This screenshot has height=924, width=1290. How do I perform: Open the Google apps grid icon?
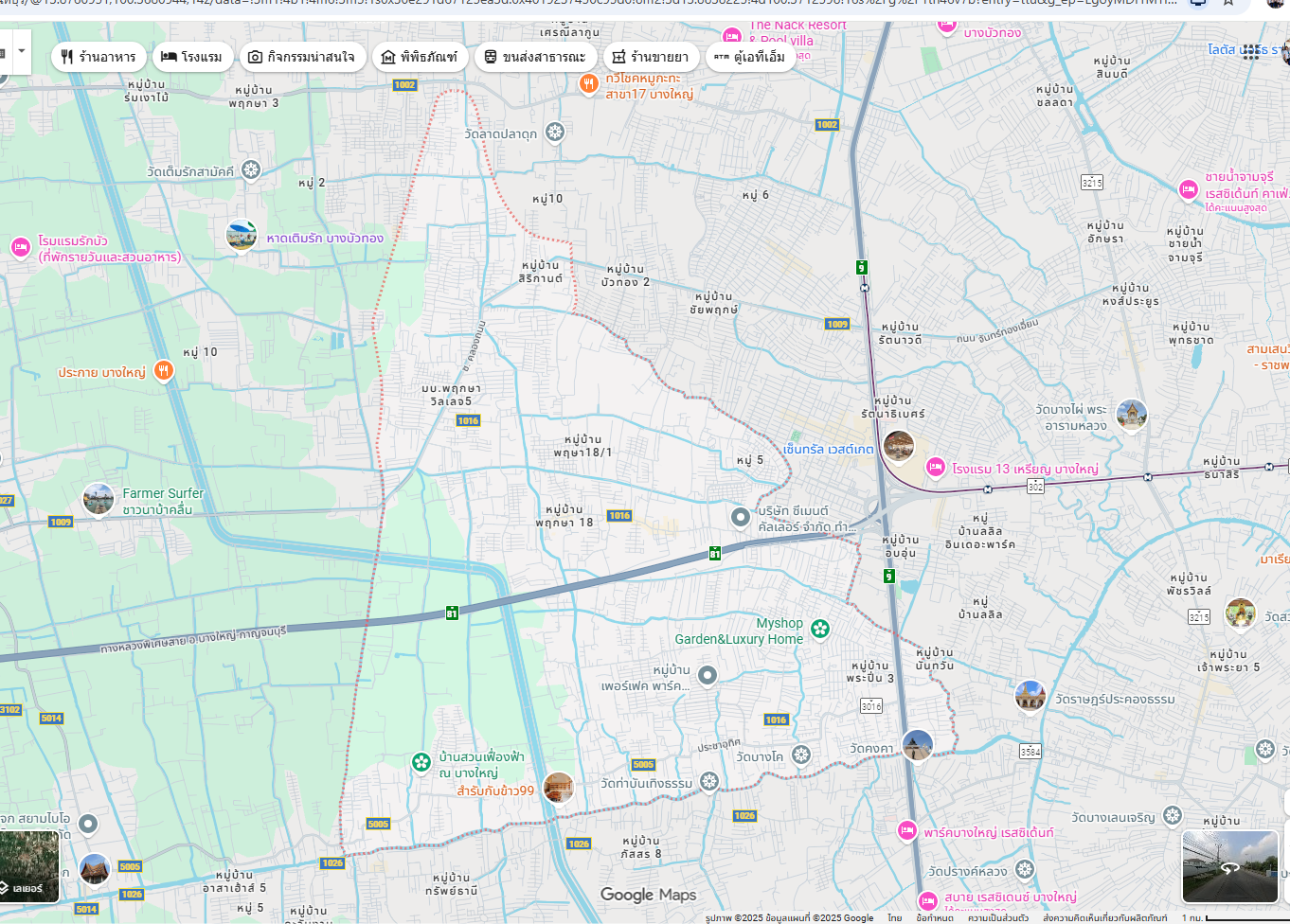1251,51
